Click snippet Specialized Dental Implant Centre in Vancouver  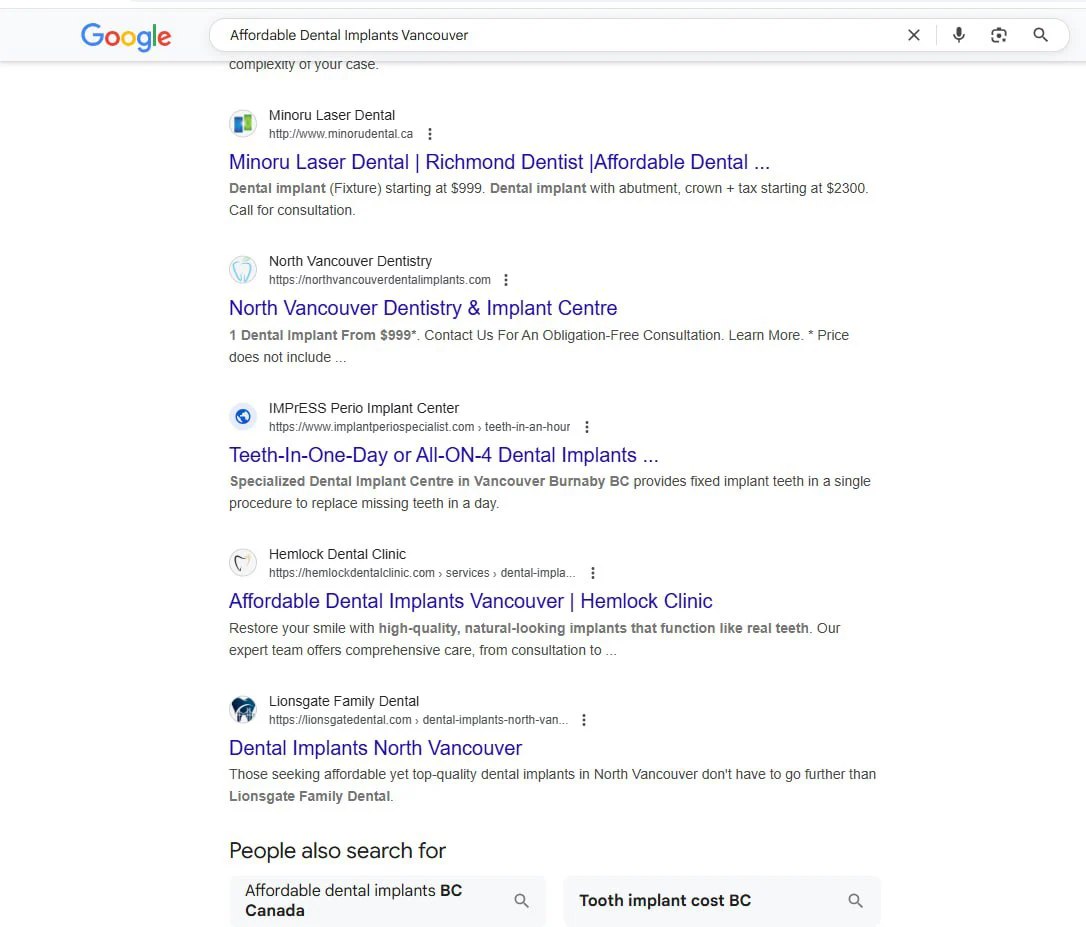point(550,493)
